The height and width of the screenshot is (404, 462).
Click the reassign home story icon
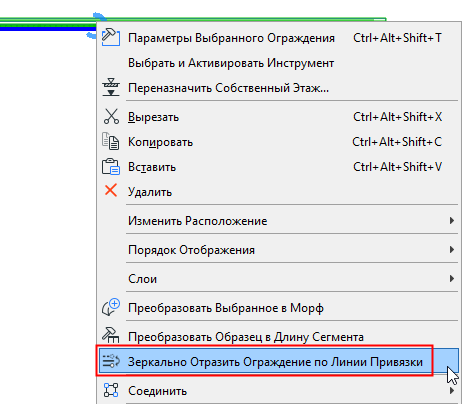point(111,87)
